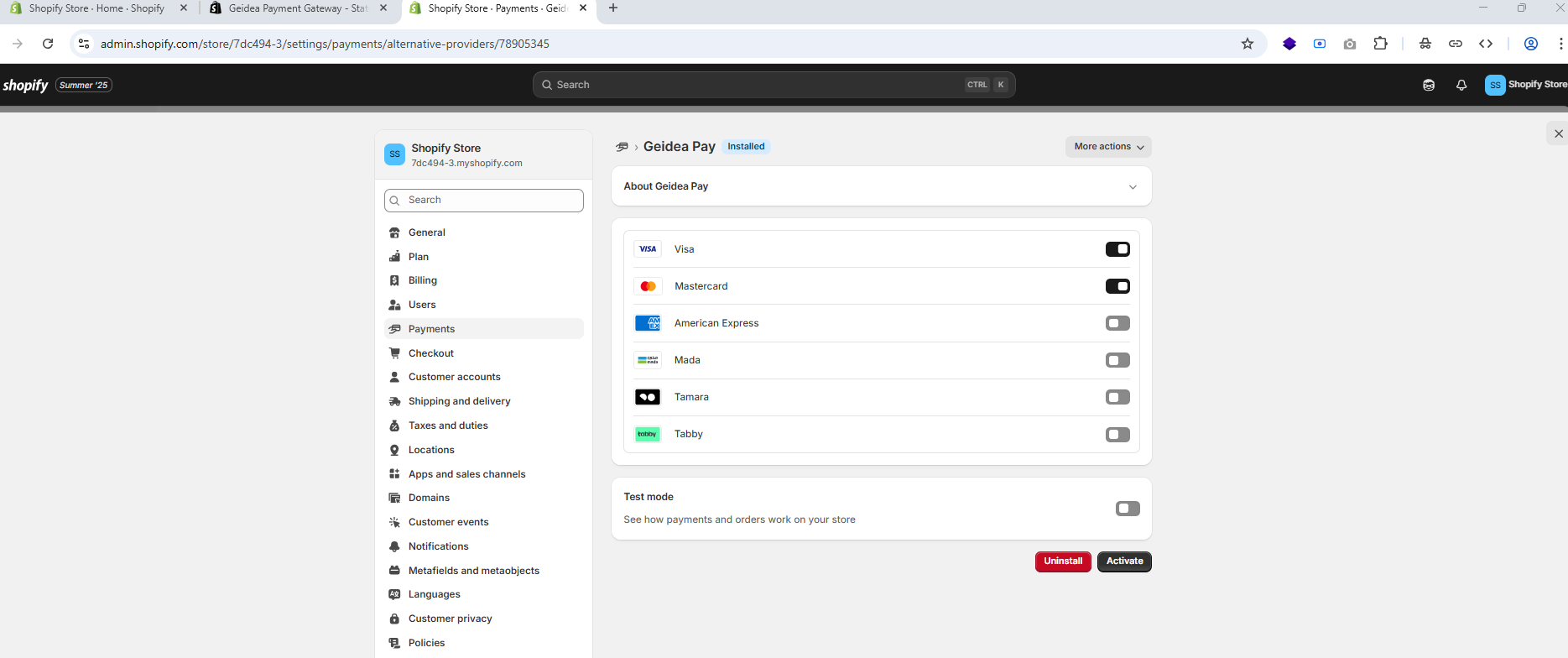
Task: Enable the Tamara payment toggle
Action: tap(1117, 397)
